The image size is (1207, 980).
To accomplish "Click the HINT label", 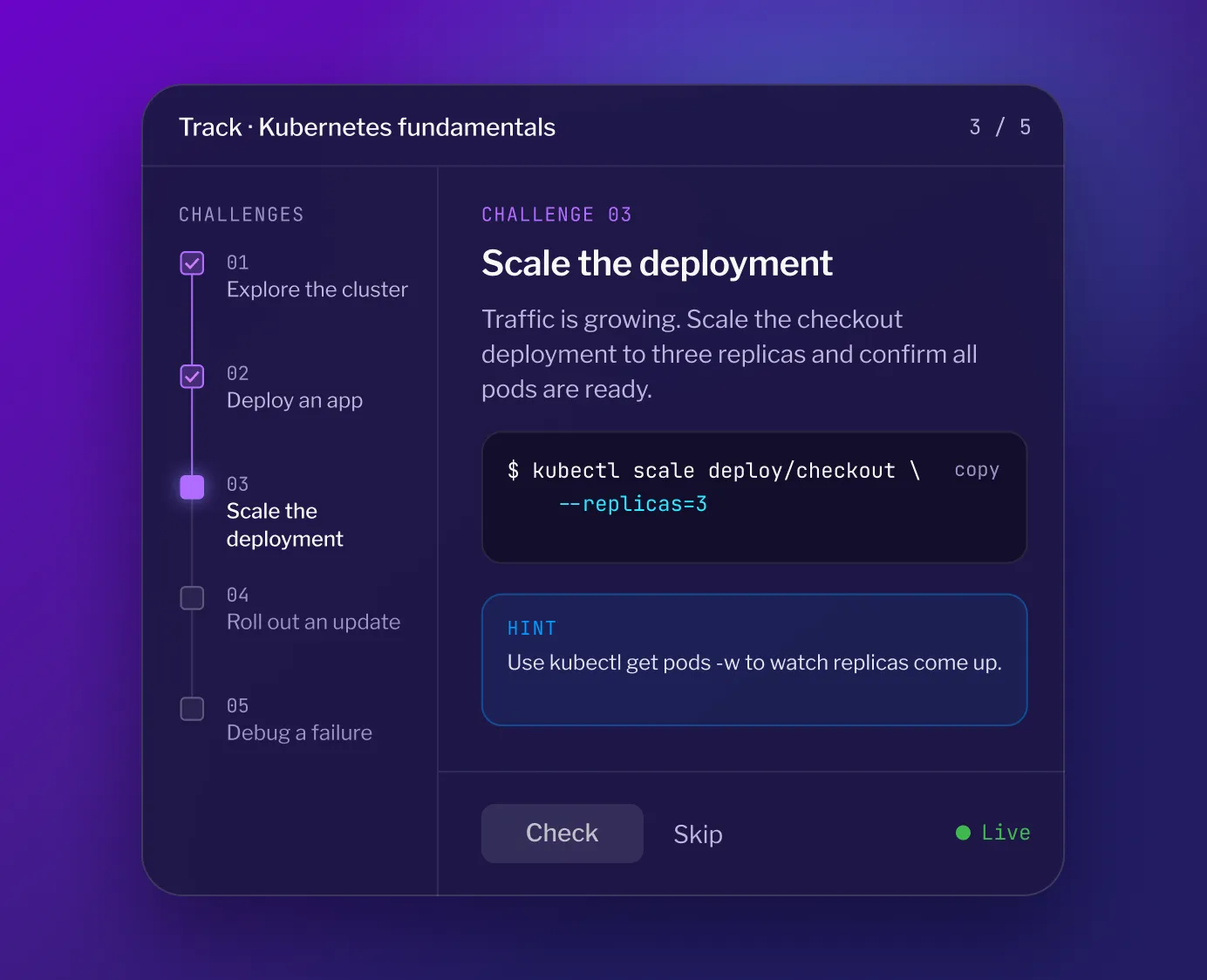I will click(x=532, y=629).
